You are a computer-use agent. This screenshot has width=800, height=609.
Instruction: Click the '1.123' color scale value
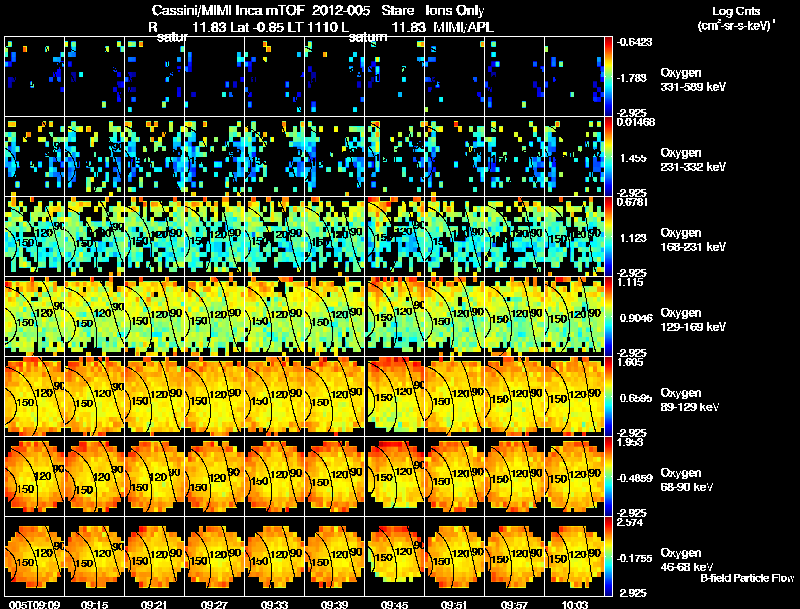coord(633,238)
